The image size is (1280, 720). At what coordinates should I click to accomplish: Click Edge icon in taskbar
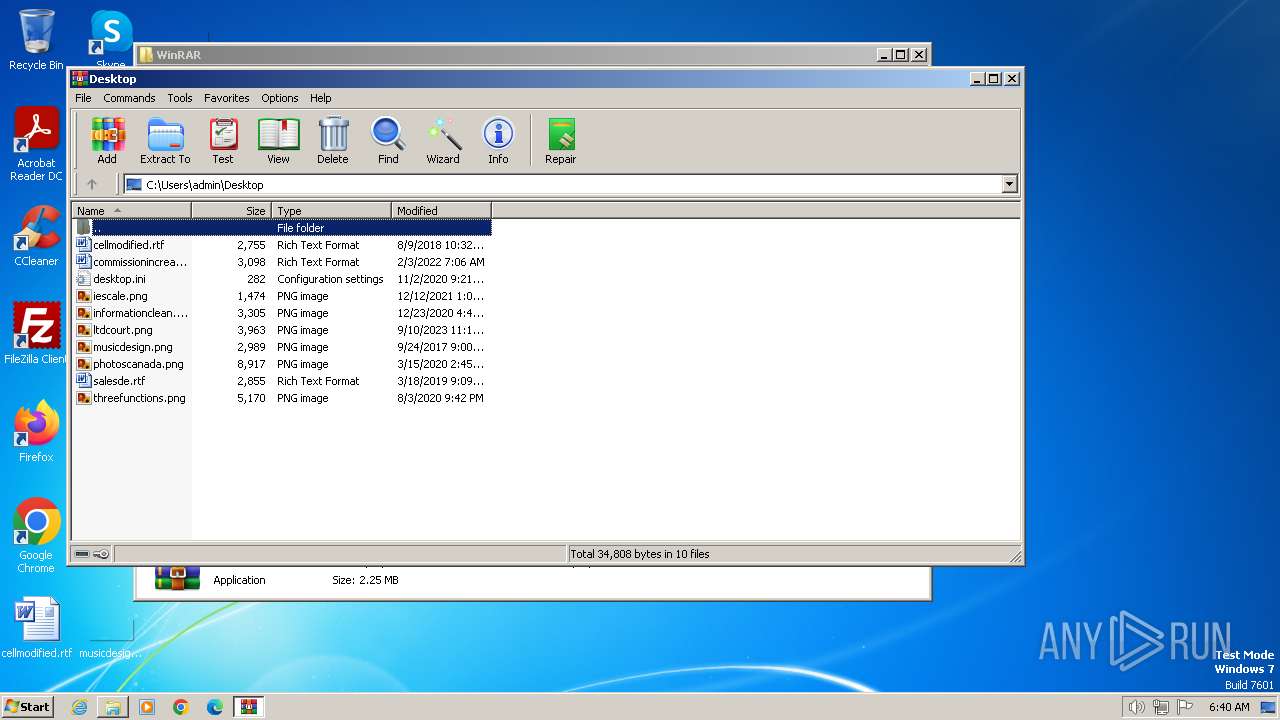pos(215,707)
